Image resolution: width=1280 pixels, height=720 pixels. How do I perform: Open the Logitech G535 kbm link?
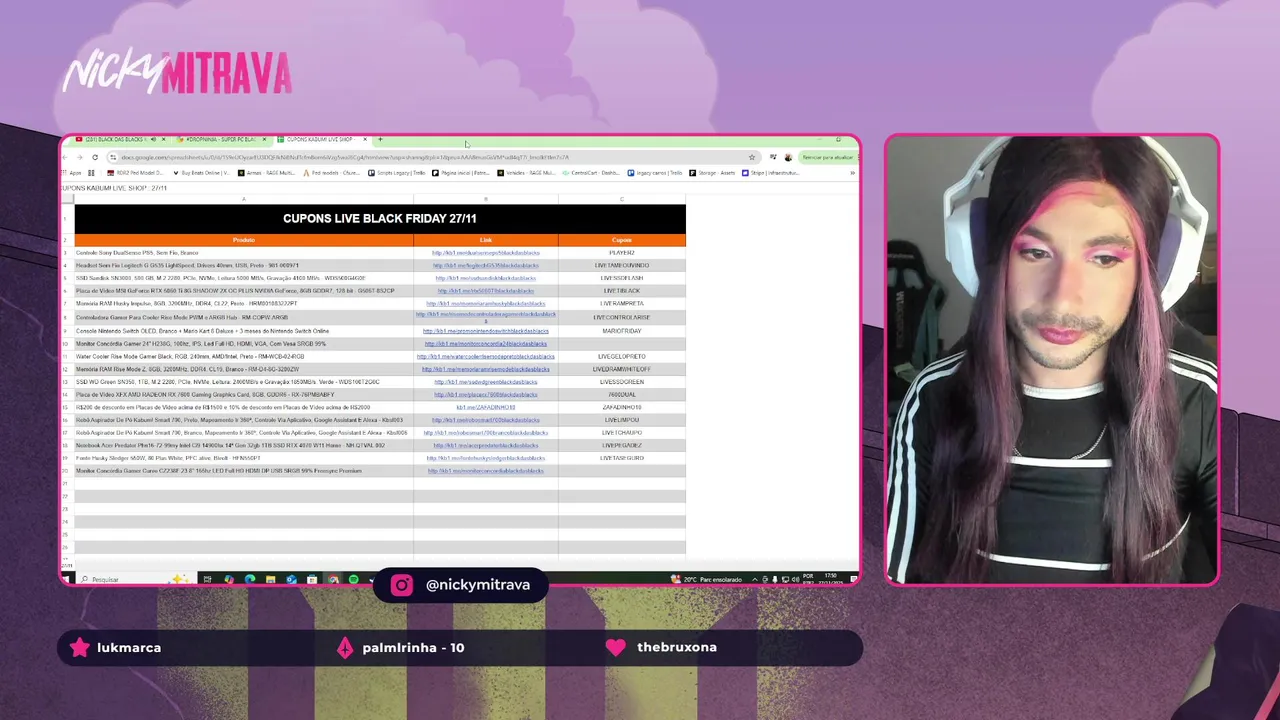click(x=486, y=266)
